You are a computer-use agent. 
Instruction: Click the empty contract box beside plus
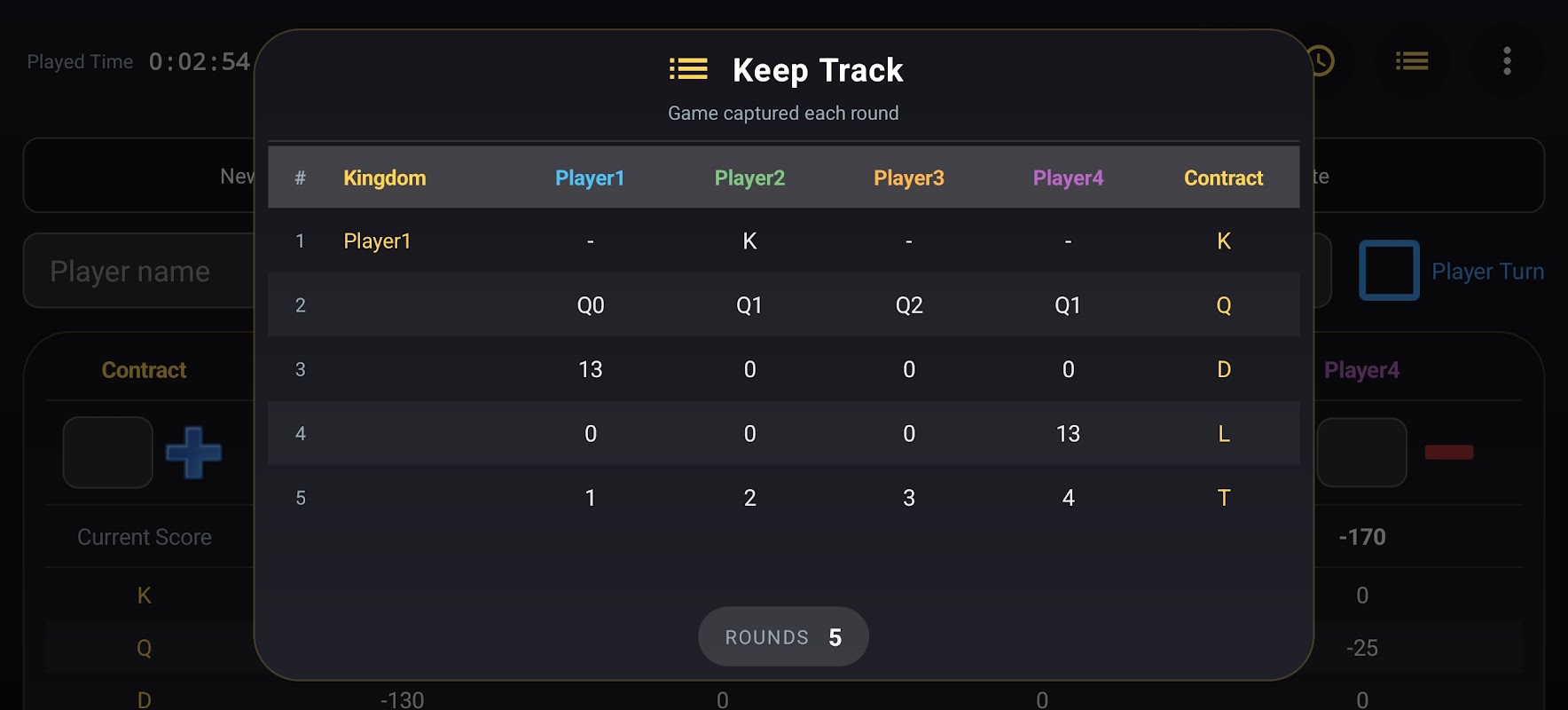click(108, 453)
